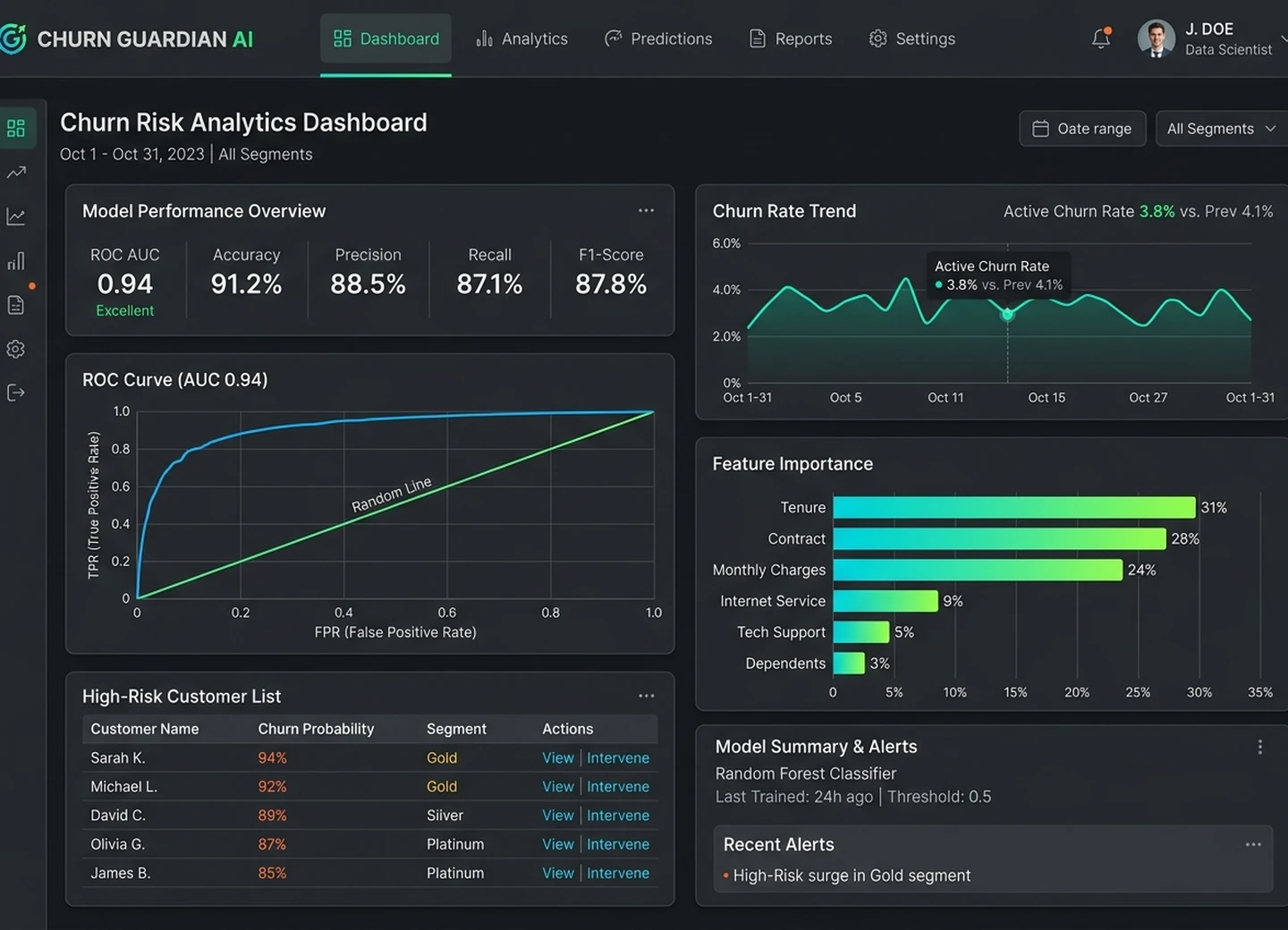This screenshot has width=1288, height=930.
Task: Open the Reports tab
Action: (x=791, y=38)
